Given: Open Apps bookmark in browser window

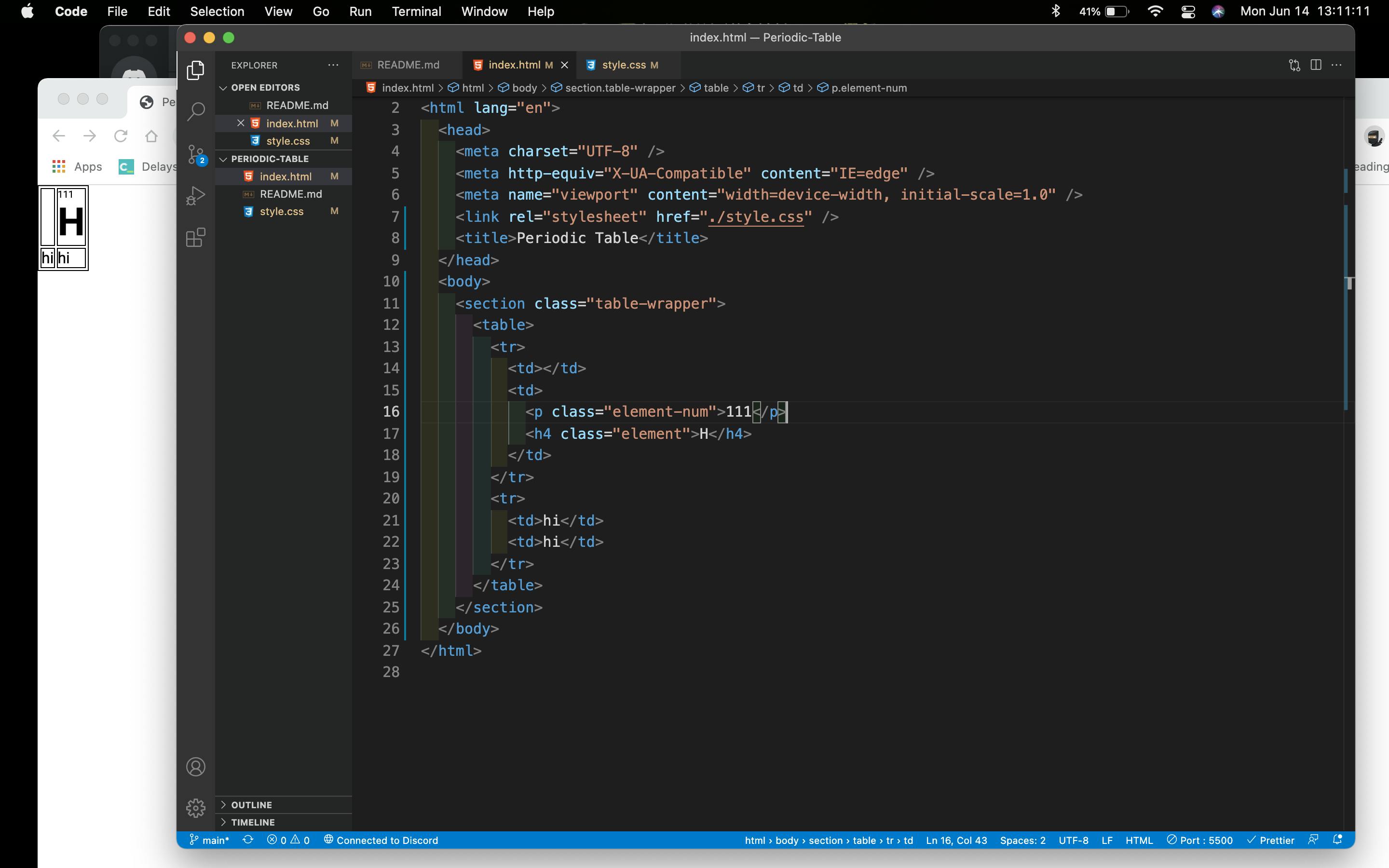Looking at the screenshot, I should (x=77, y=166).
